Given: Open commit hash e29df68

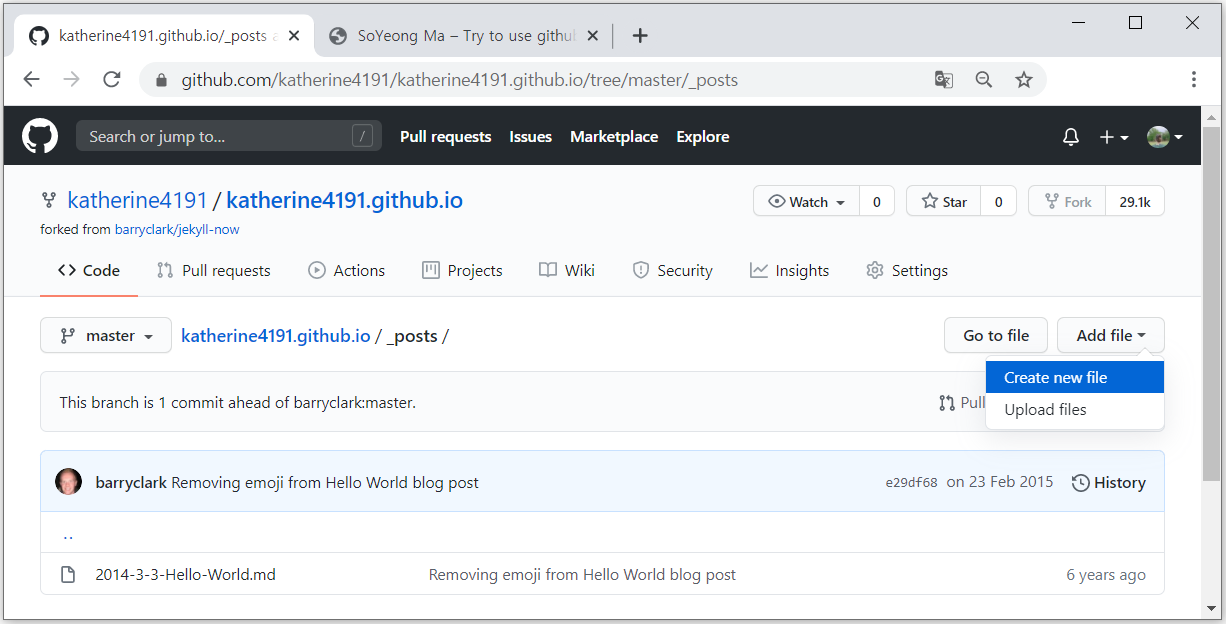Looking at the screenshot, I should pos(911,483).
